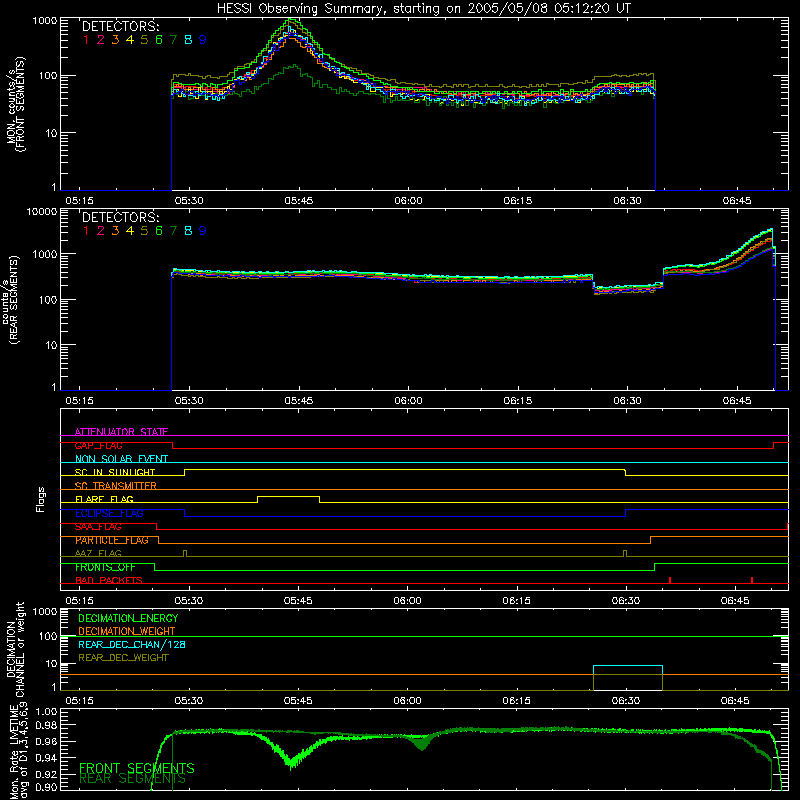
Task: Click the DECIMATION_ENERGY legend label
Action: coord(128,618)
